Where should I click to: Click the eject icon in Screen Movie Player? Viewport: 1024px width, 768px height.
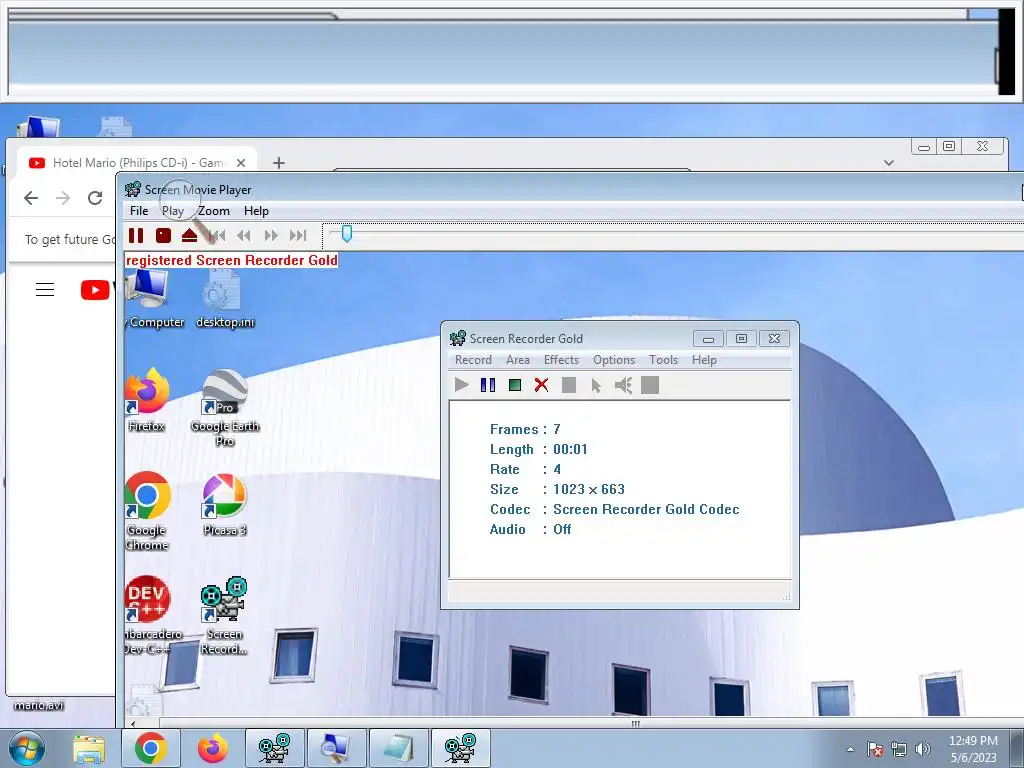189,235
